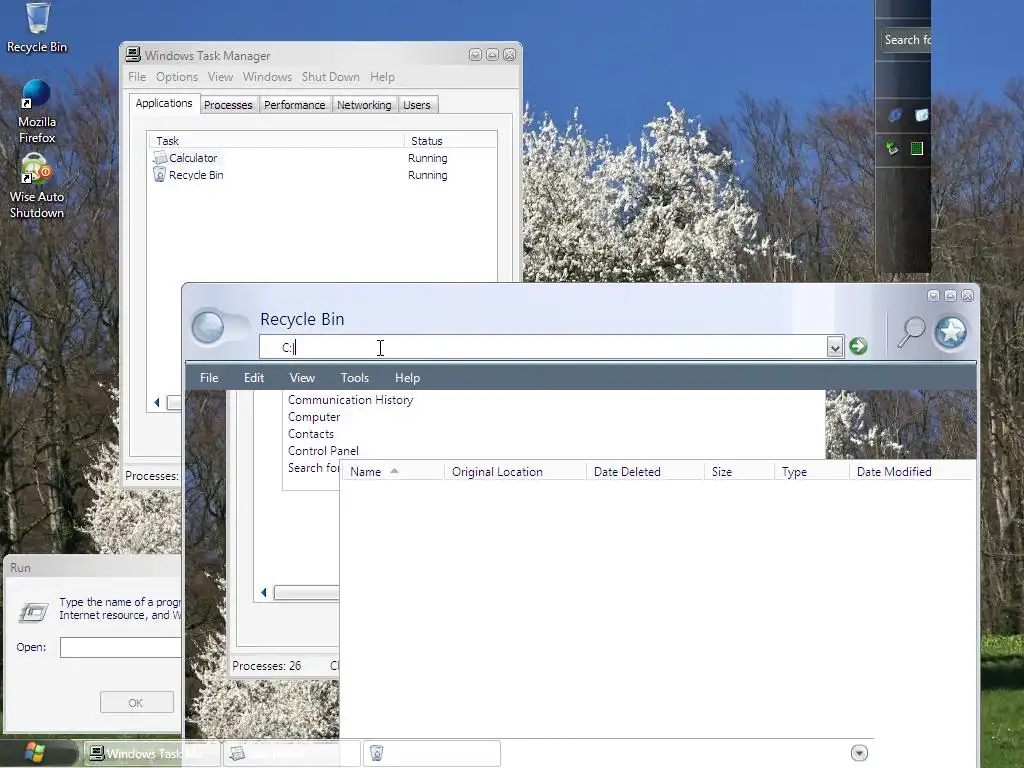Click the Open field in Run dialog
Image resolution: width=1024 pixels, height=768 pixels.
click(x=120, y=647)
